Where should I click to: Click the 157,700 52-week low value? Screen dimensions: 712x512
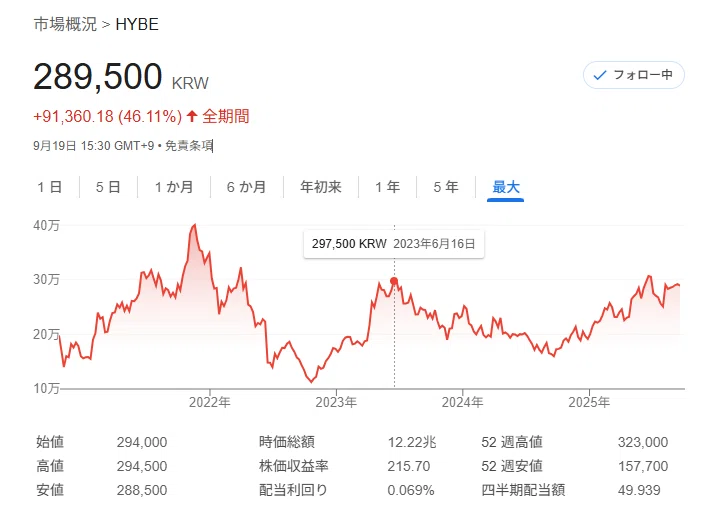tap(643, 466)
